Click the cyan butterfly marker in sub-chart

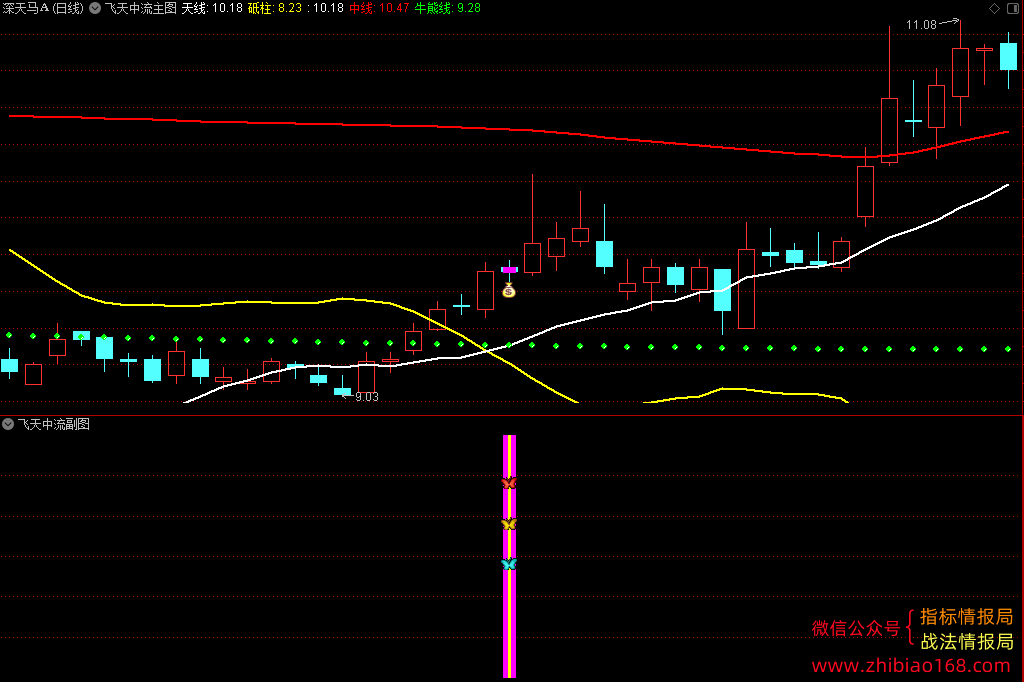[509, 564]
